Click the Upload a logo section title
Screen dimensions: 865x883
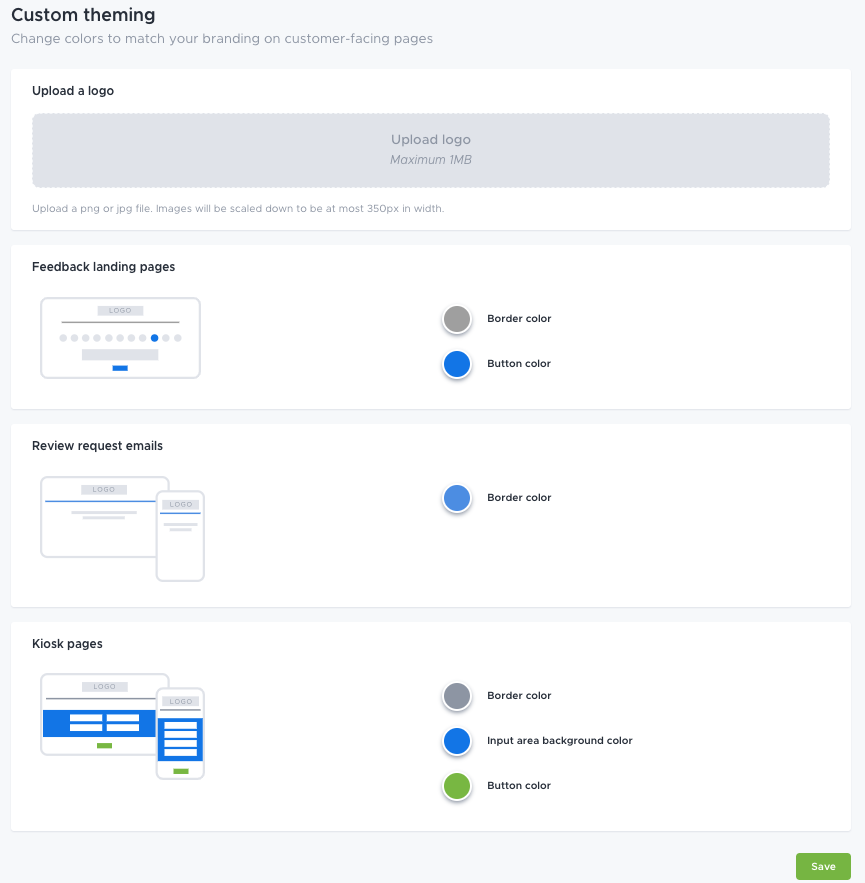[73, 91]
